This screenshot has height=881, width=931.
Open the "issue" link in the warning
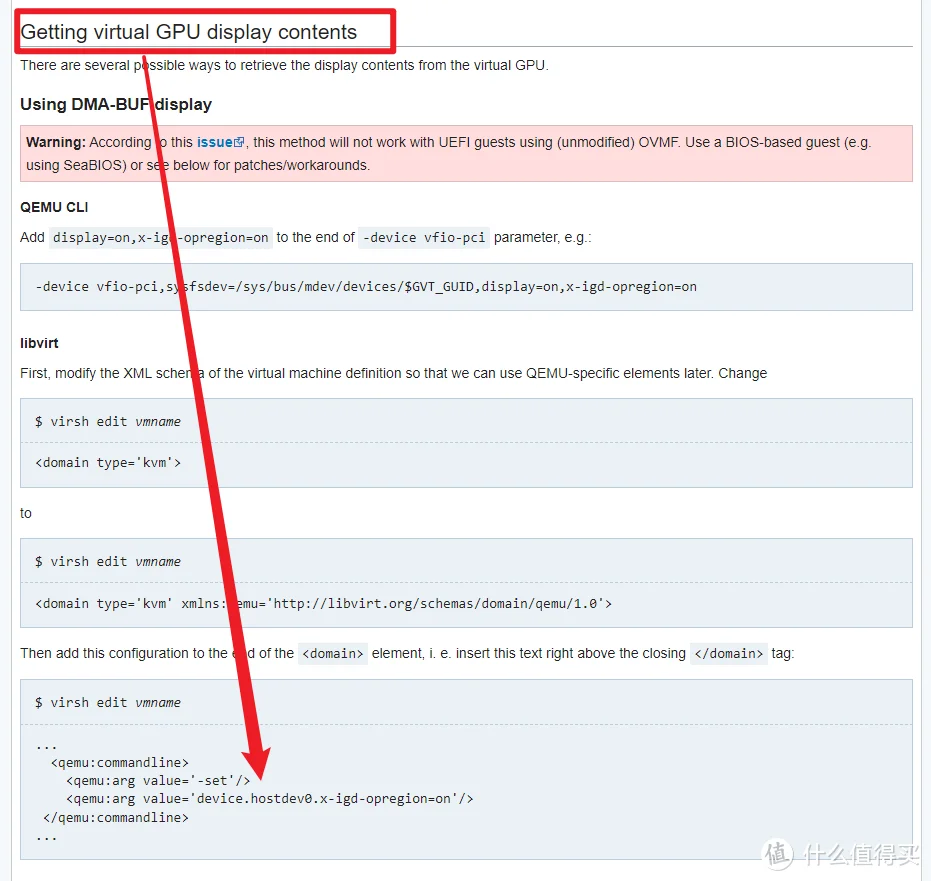click(x=214, y=142)
